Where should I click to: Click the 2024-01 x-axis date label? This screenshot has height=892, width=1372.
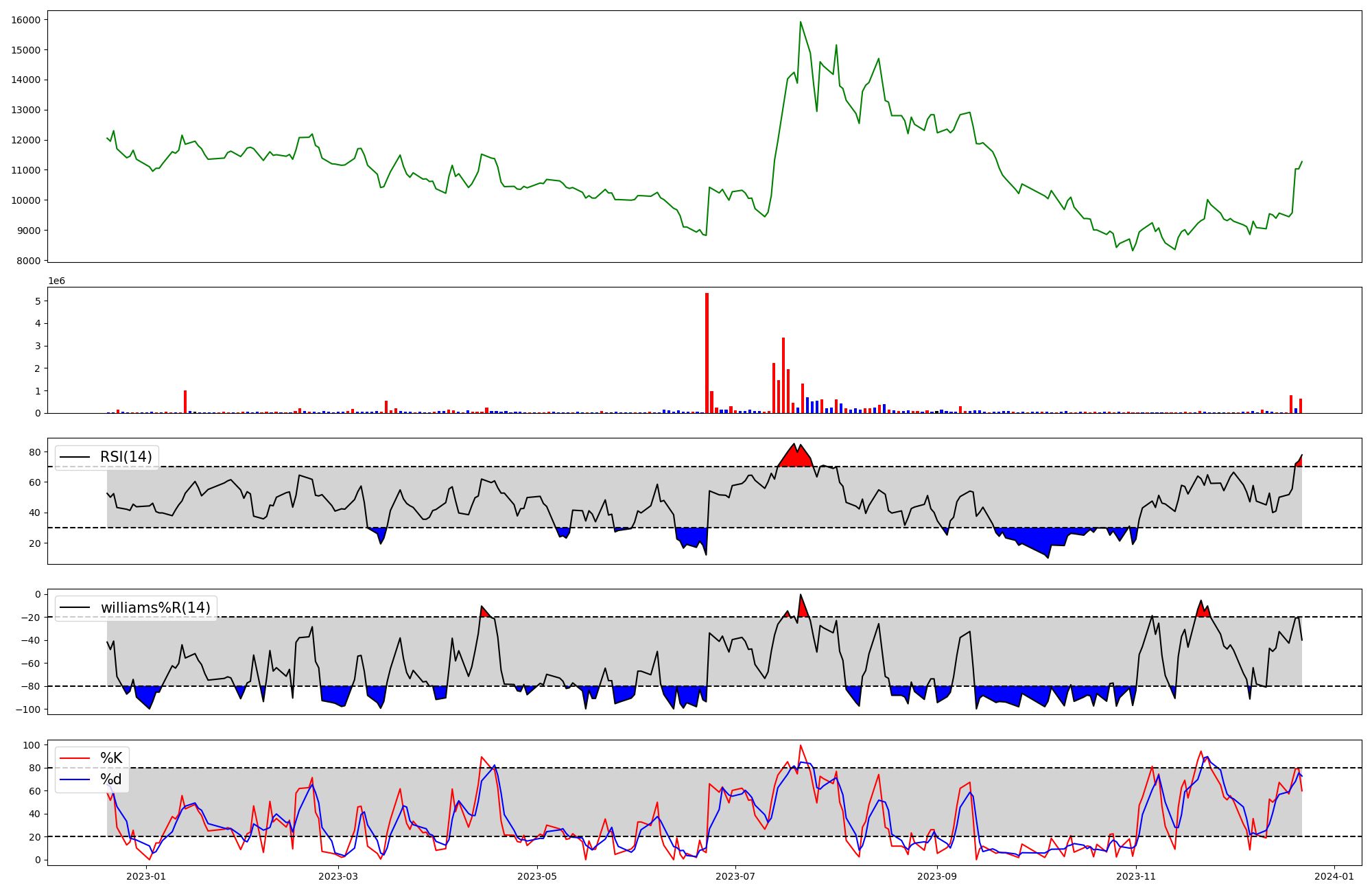tap(1334, 876)
